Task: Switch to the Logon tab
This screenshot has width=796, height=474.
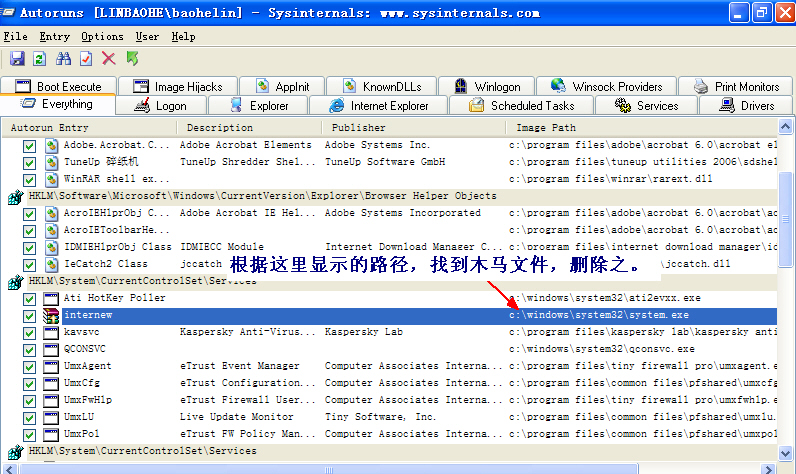Action: (161, 106)
